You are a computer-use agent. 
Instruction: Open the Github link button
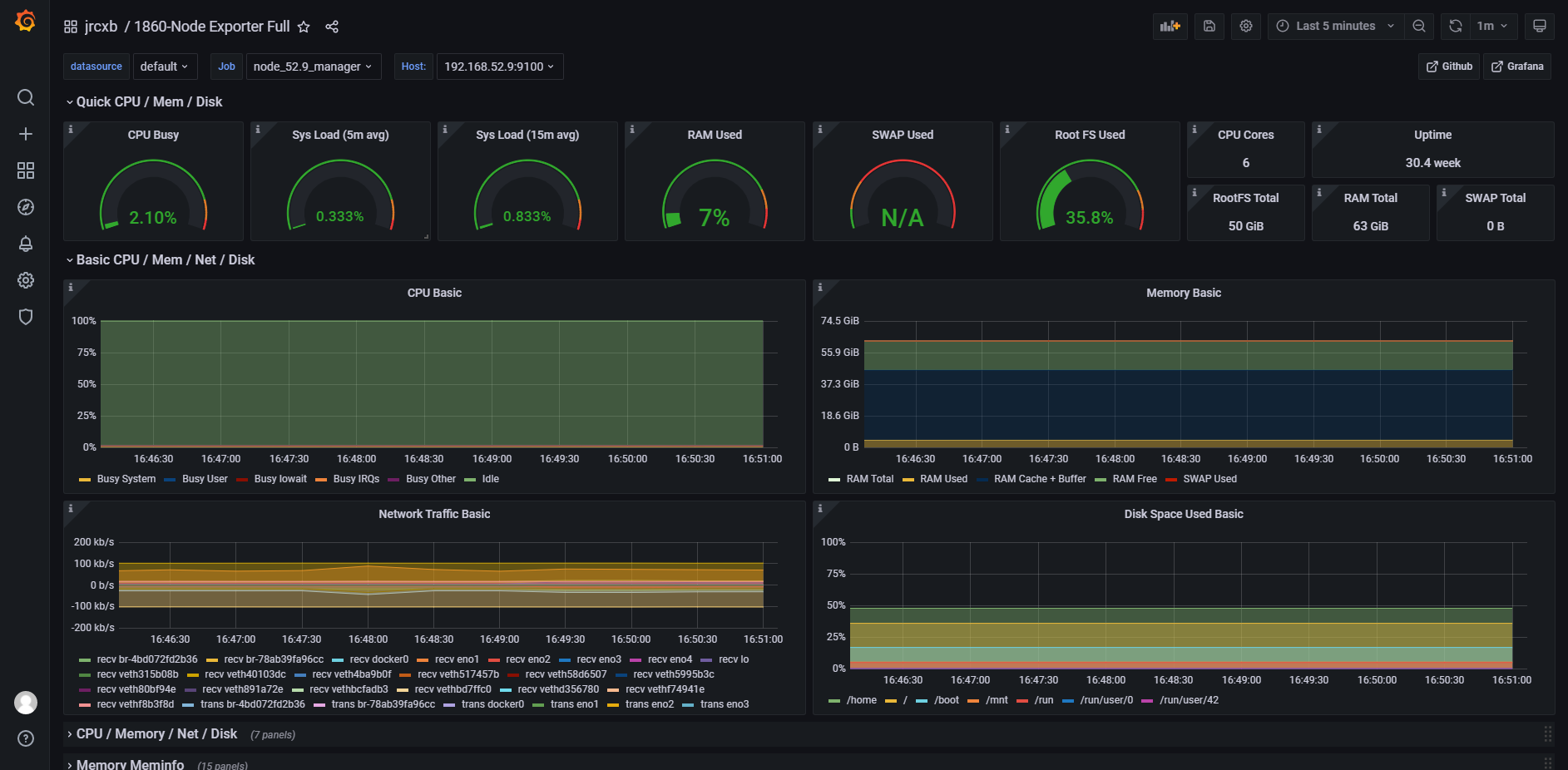pos(1449,67)
